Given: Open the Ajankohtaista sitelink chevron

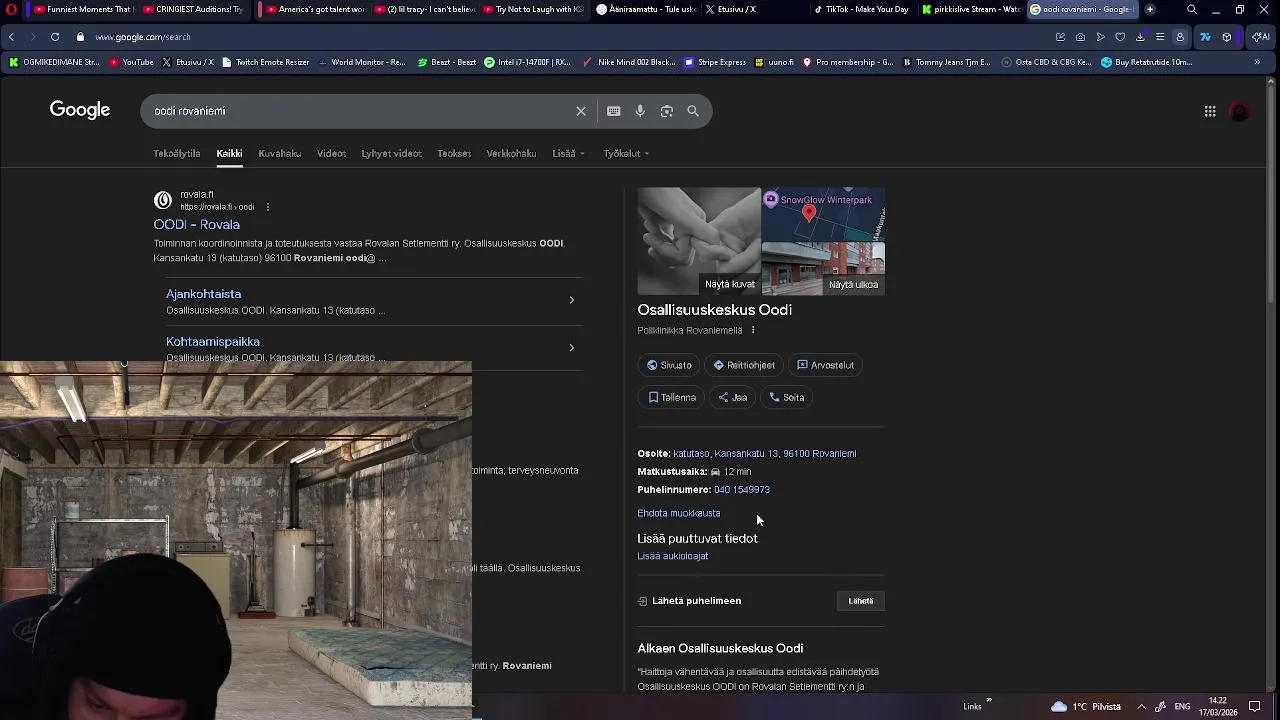Looking at the screenshot, I should 571,300.
